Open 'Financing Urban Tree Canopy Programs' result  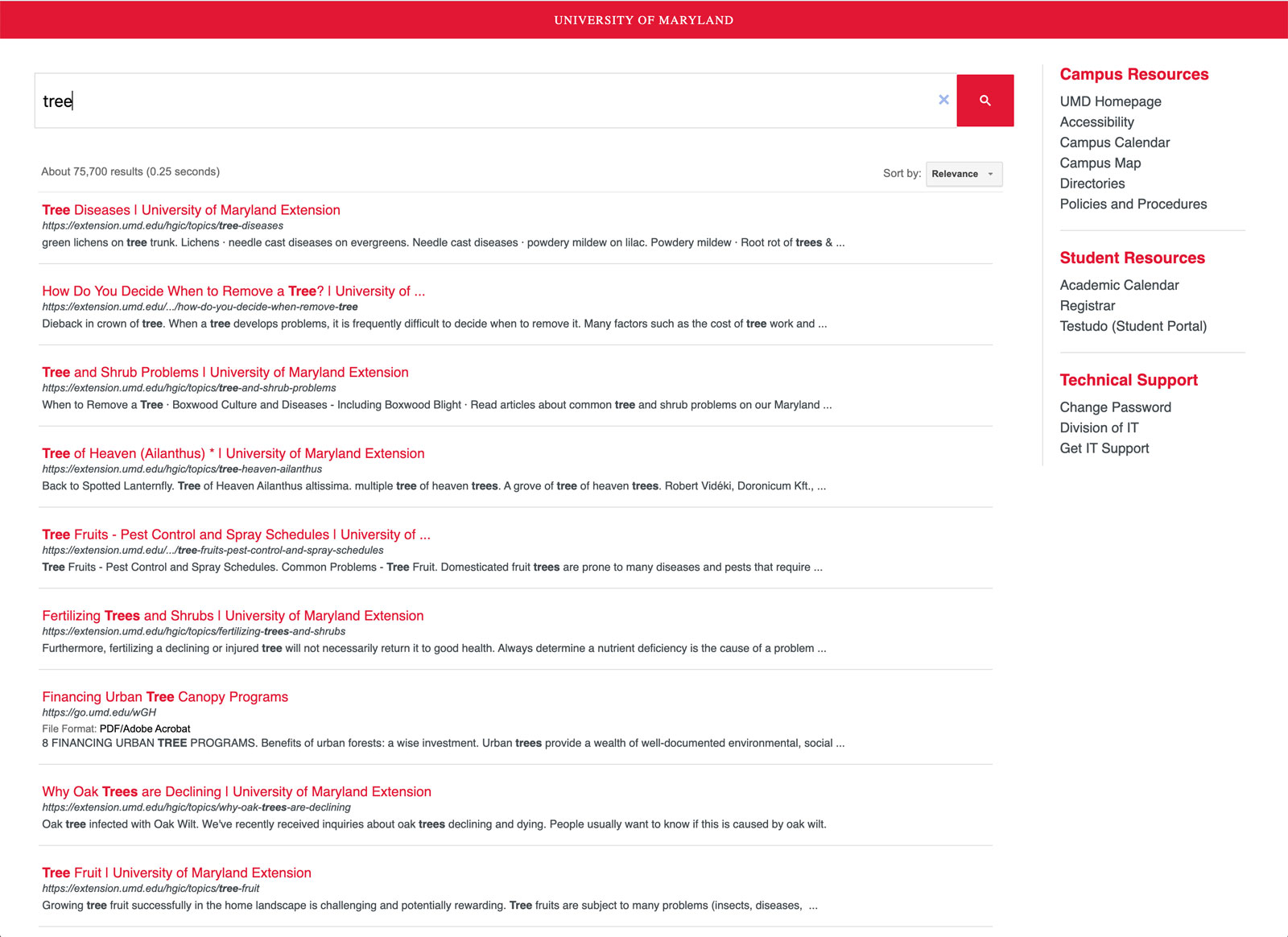[x=165, y=697]
